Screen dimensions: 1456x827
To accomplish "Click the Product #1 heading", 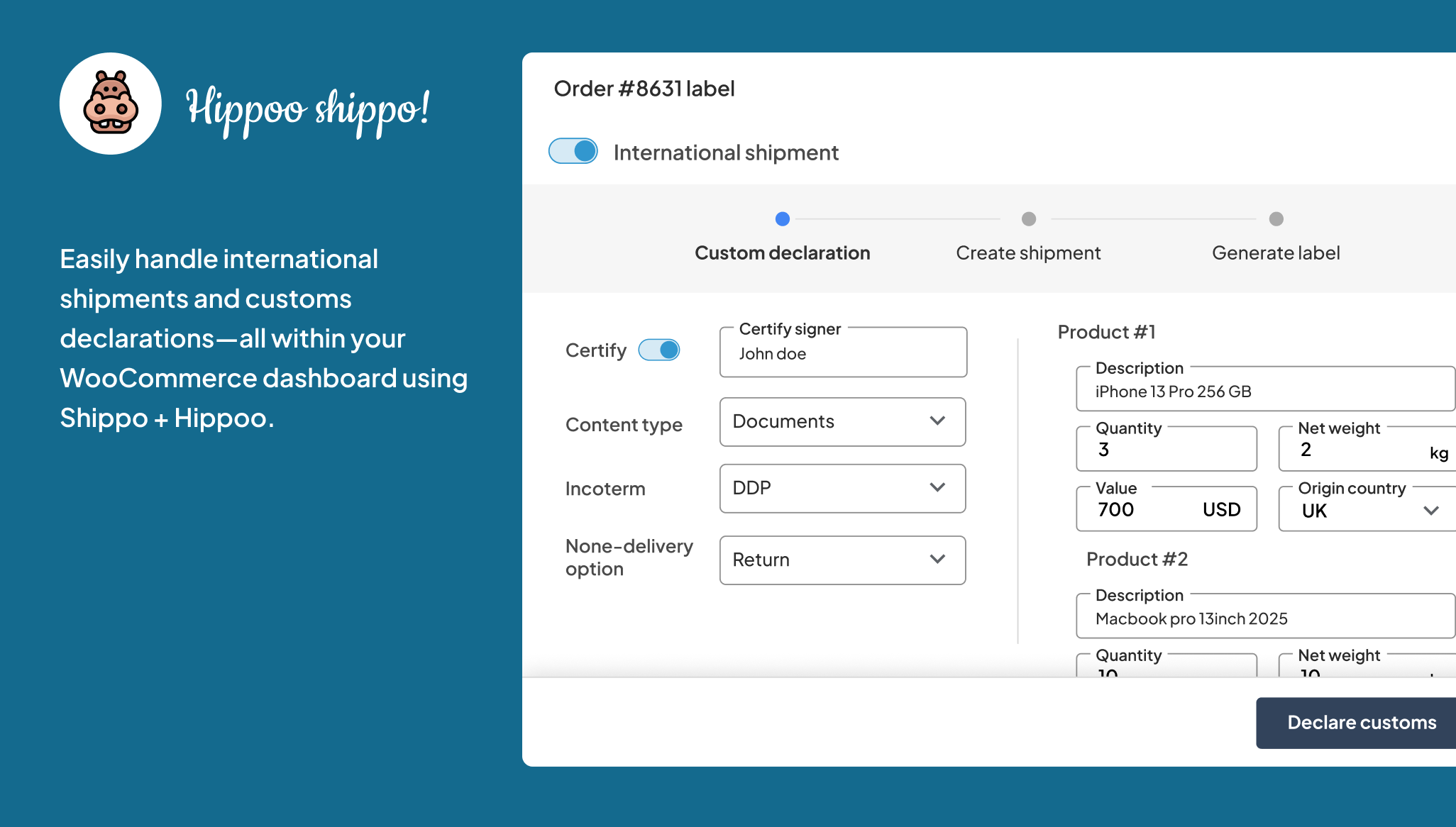I will pyautogui.click(x=1106, y=332).
